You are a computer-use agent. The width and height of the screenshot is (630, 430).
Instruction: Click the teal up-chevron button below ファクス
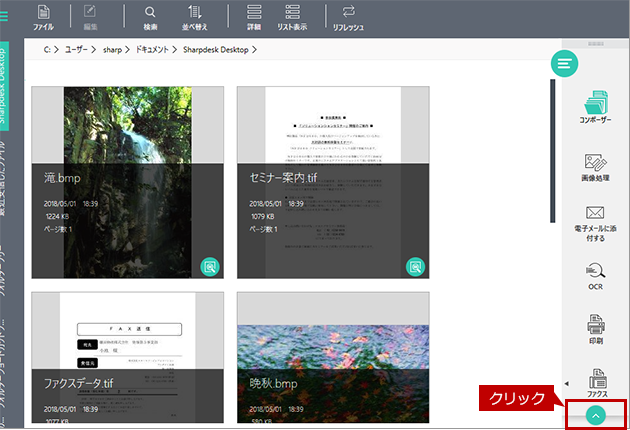click(x=596, y=416)
